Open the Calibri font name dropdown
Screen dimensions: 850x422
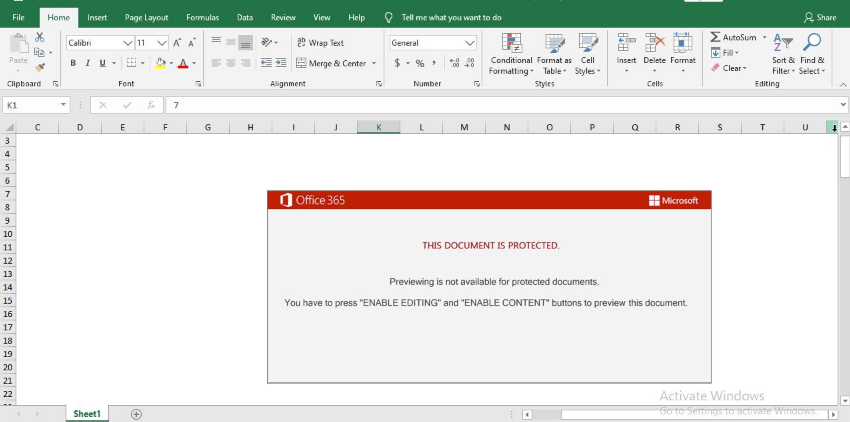(x=128, y=43)
